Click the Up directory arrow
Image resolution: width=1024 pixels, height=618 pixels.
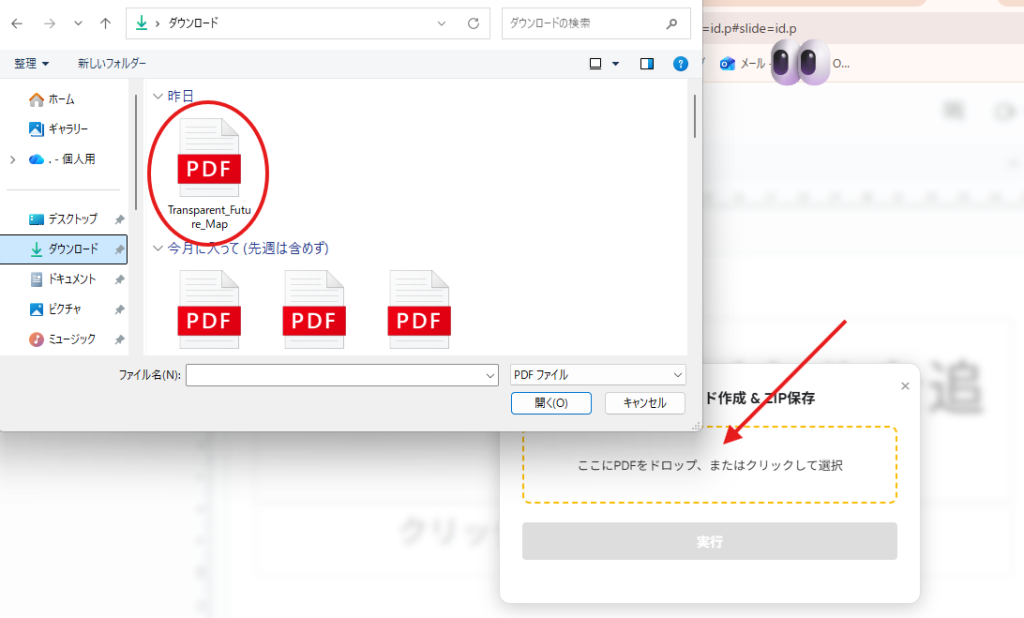coord(106,22)
